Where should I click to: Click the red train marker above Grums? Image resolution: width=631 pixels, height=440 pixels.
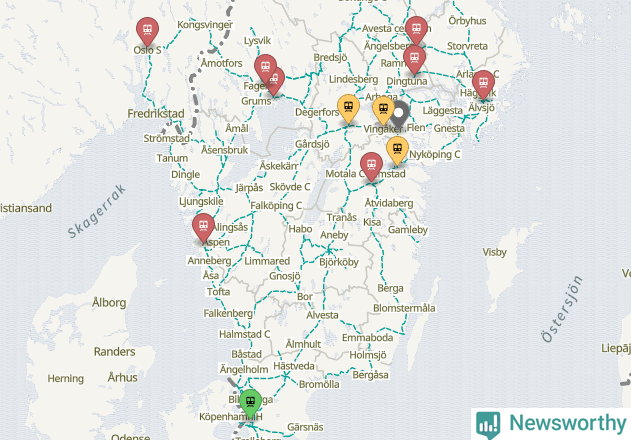click(274, 81)
